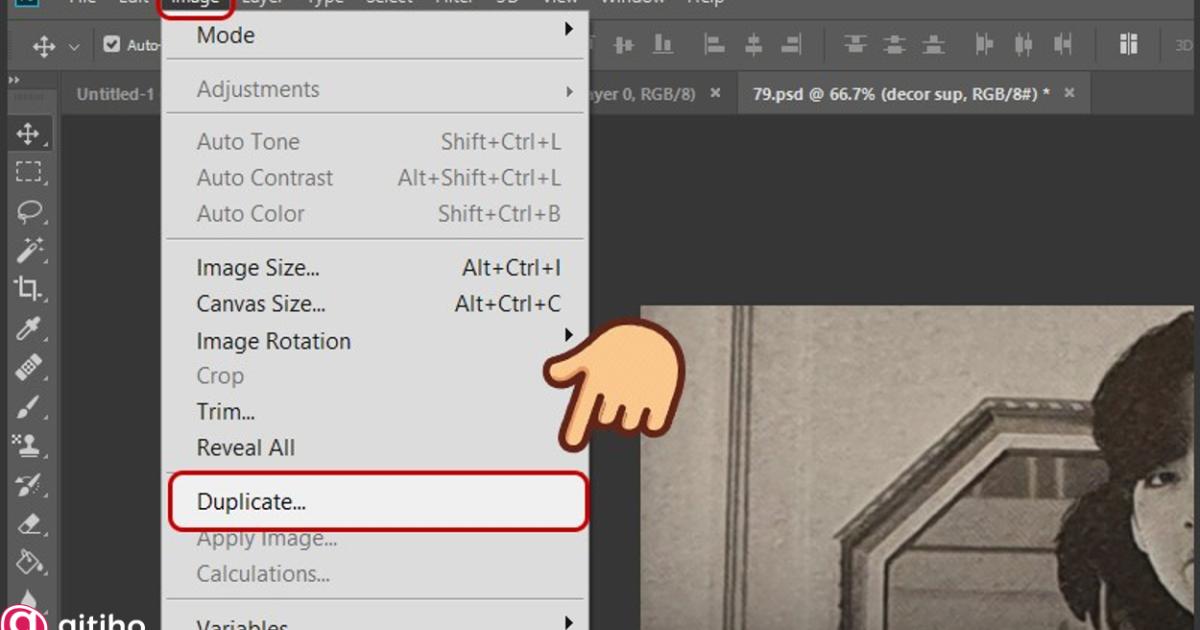Select the Crop tool in the toolbox
Screen dimensions: 1200x630
[x=28, y=289]
